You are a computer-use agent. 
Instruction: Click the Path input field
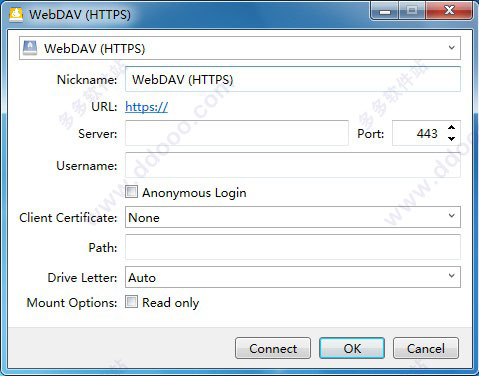coord(293,247)
